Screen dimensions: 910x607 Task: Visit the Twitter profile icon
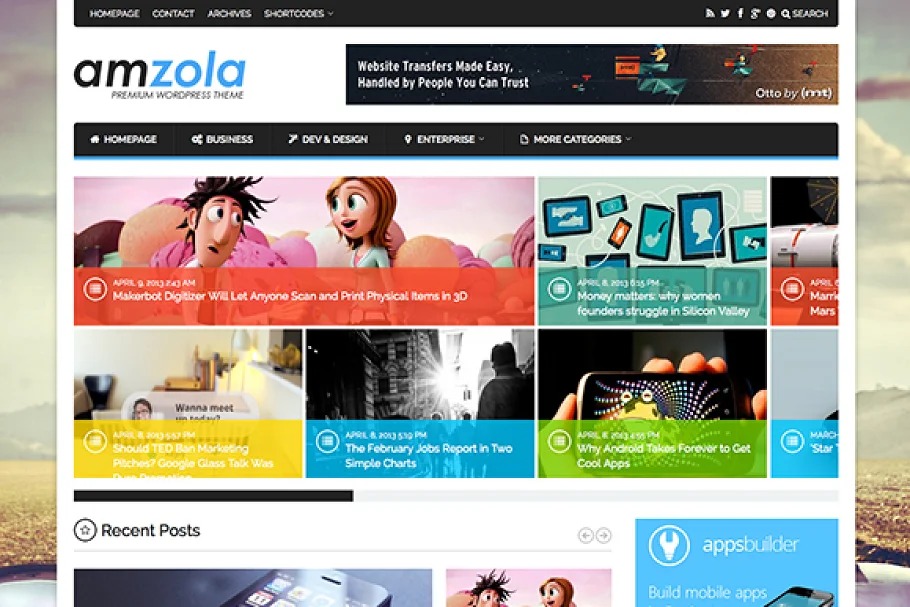(725, 13)
